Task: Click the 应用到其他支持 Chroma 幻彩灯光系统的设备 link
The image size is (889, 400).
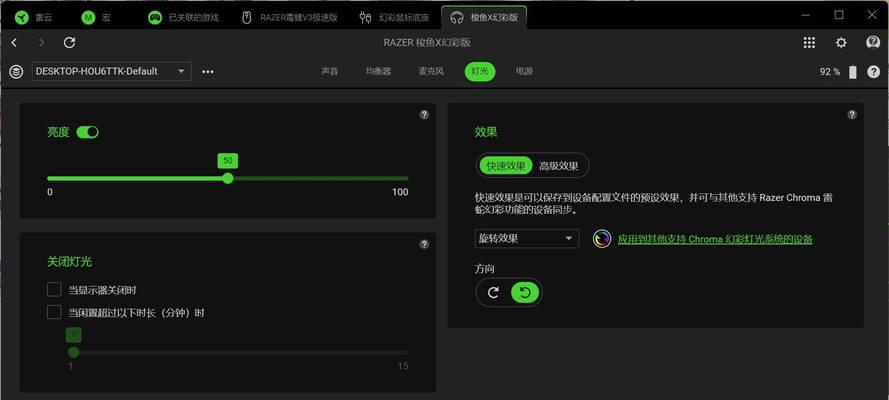Action: pos(715,239)
